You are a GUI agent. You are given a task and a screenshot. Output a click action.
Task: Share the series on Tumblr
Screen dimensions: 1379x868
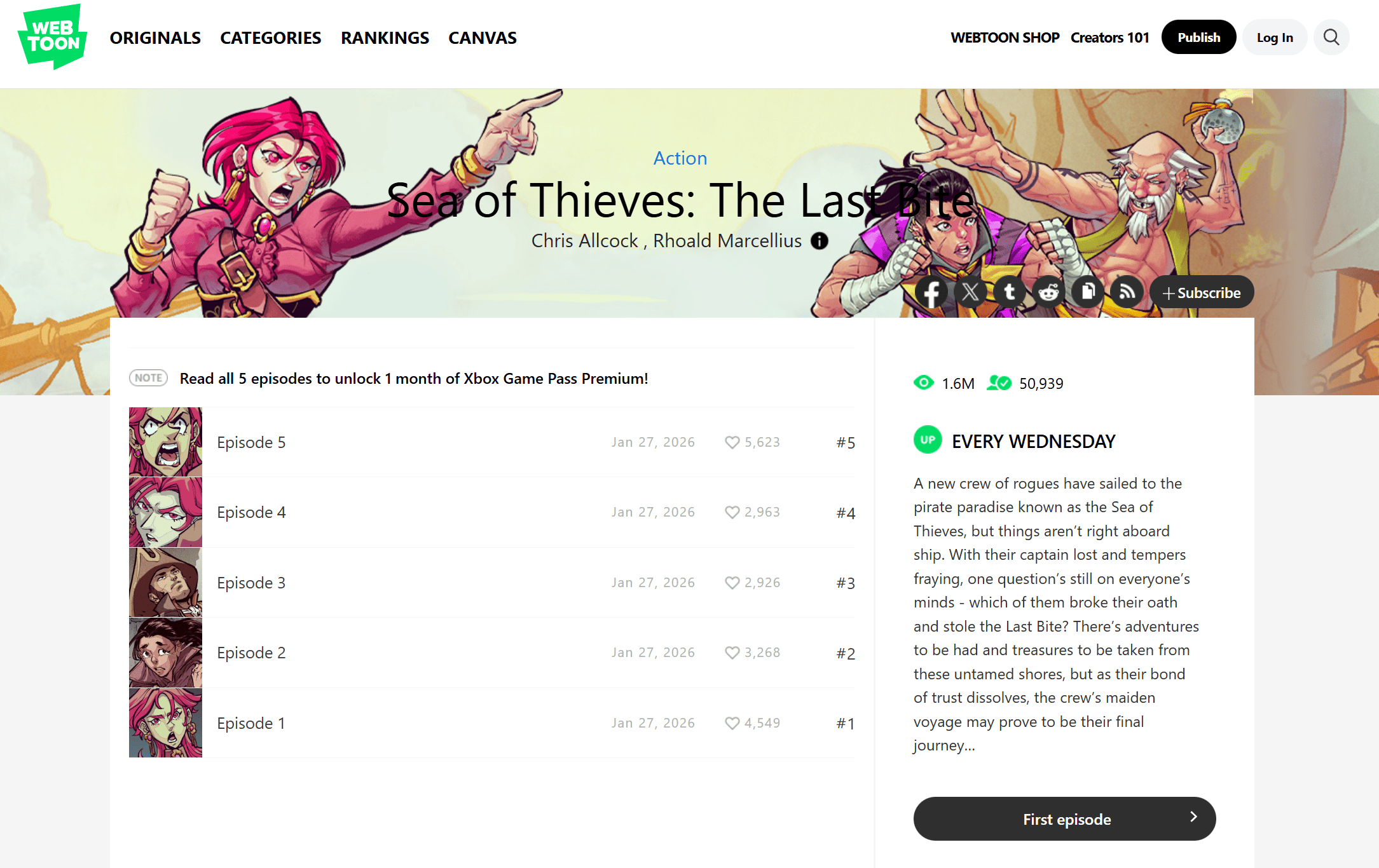click(1010, 292)
